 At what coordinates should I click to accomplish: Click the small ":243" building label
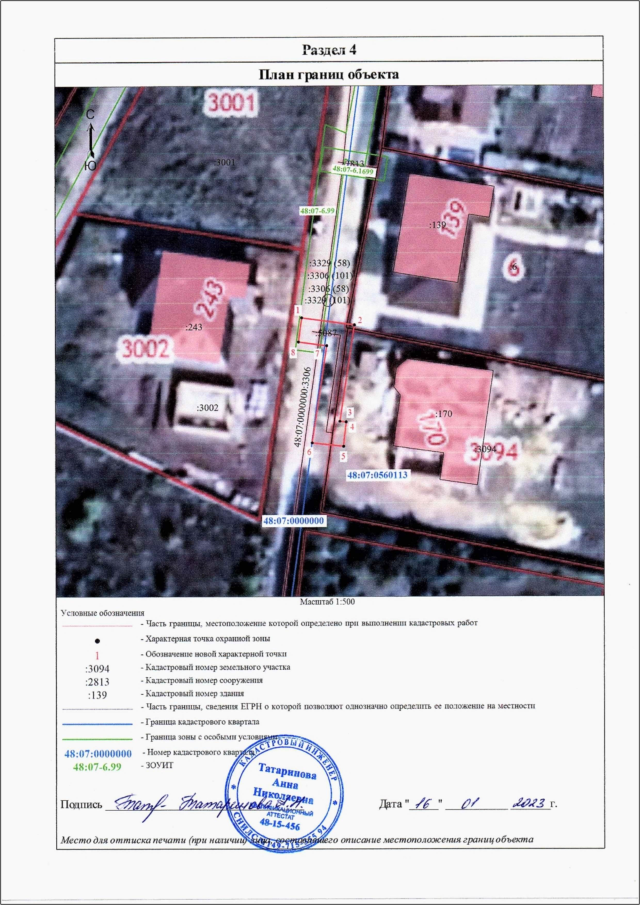pos(193,327)
